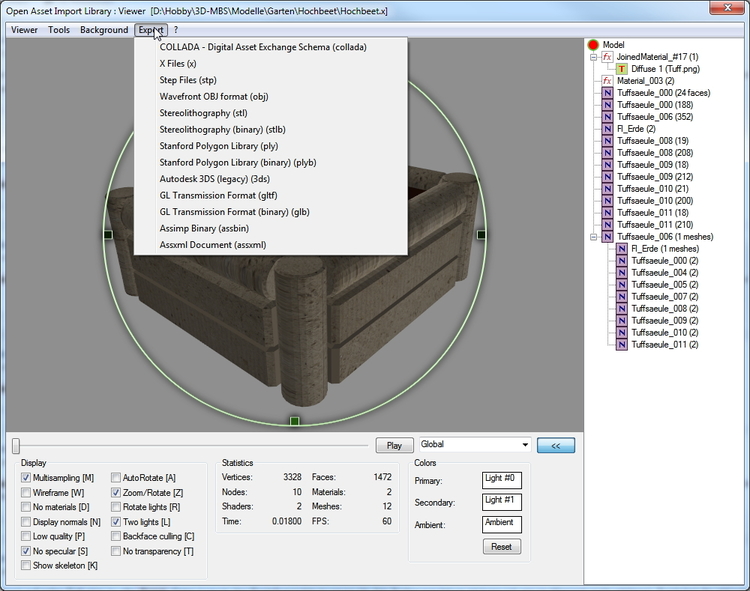Viewport: 750px width, 591px height.
Task: Open the Background menu
Action: pyautogui.click(x=104, y=30)
